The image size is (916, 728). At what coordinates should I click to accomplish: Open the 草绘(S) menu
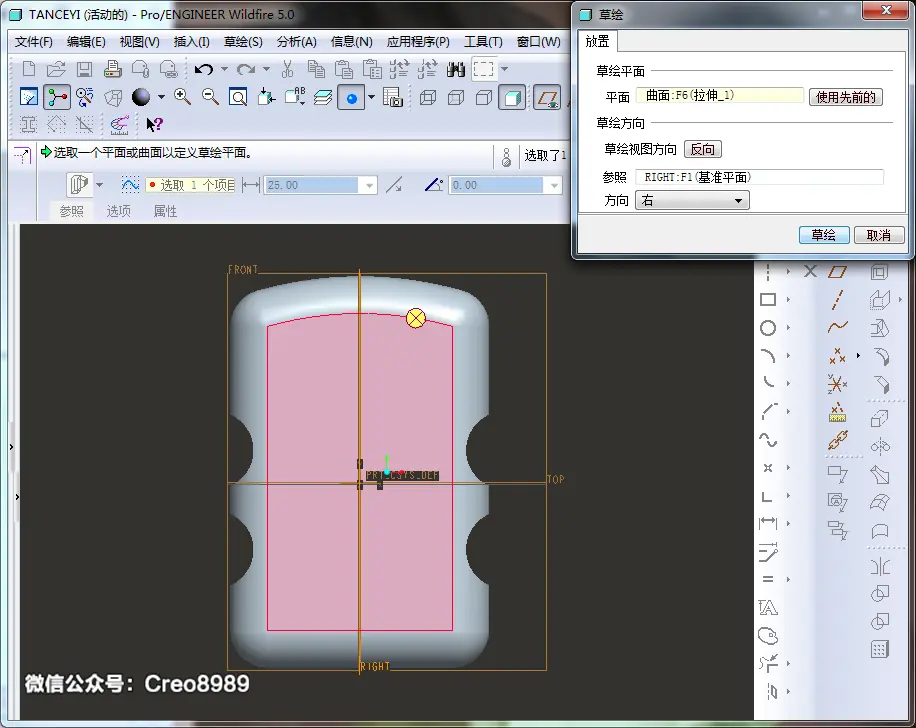[x=243, y=41]
